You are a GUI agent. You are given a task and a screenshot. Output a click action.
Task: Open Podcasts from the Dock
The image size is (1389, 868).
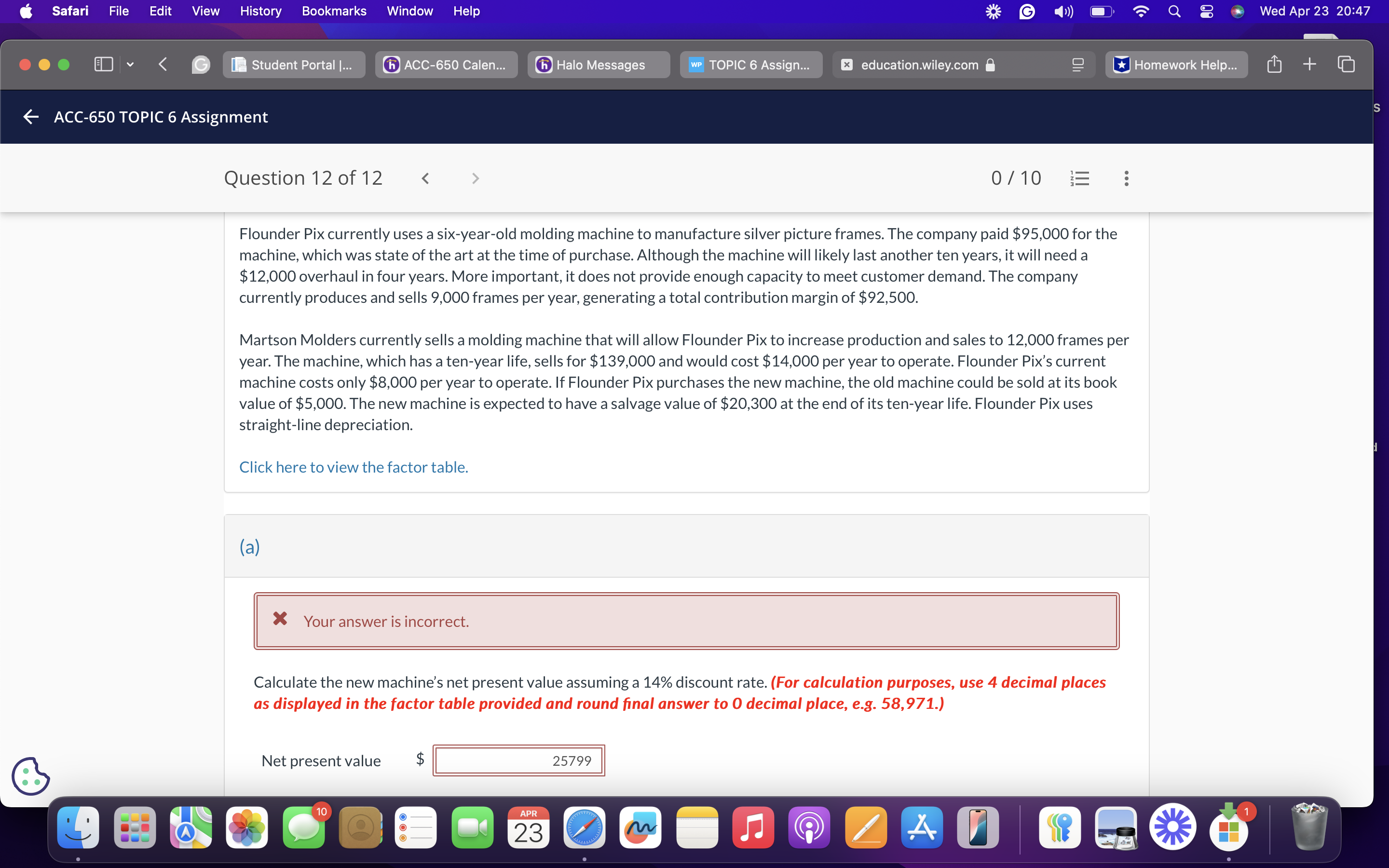(x=809, y=827)
